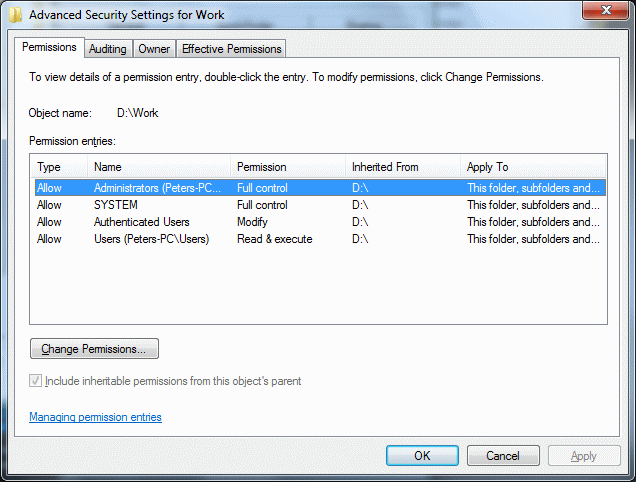Select the Effective Permissions tab

click(232, 48)
